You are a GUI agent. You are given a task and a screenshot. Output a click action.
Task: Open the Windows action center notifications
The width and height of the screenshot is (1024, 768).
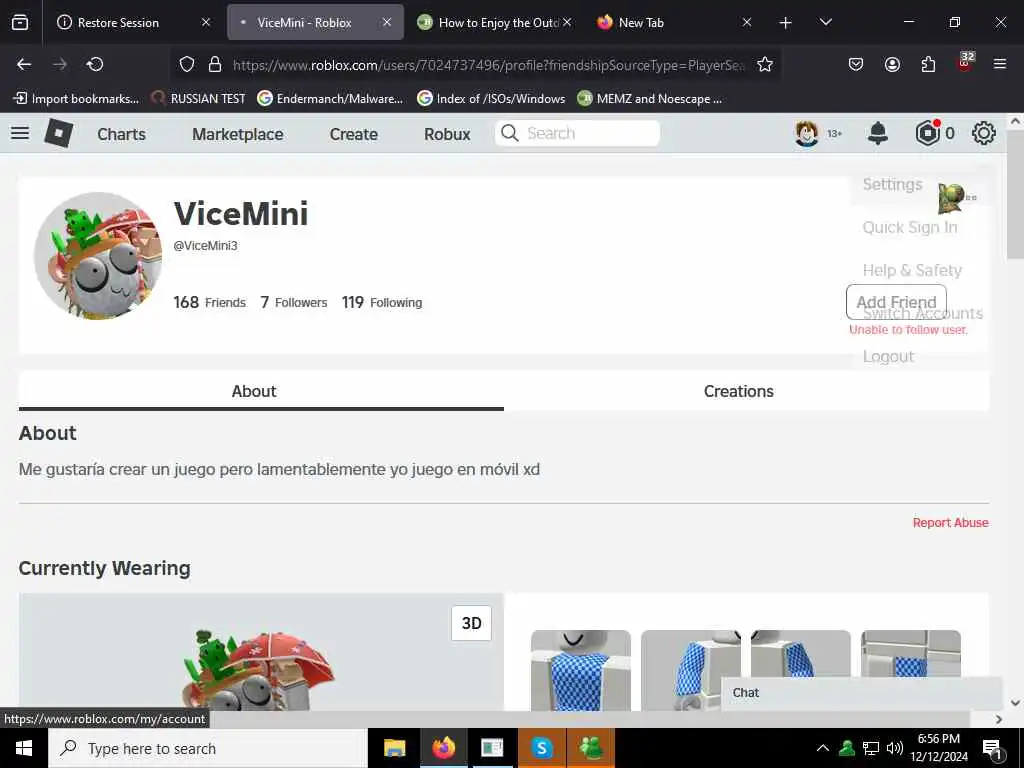[x=992, y=748]
